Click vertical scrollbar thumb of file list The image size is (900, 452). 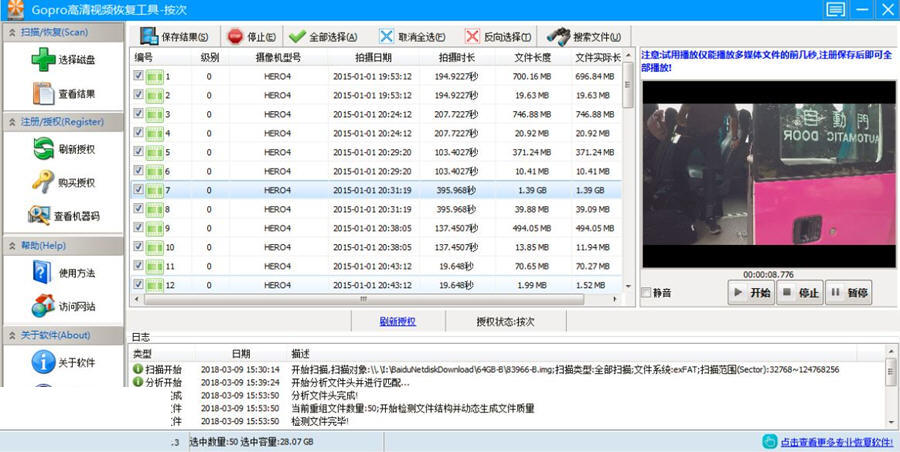tap(628, 84)
